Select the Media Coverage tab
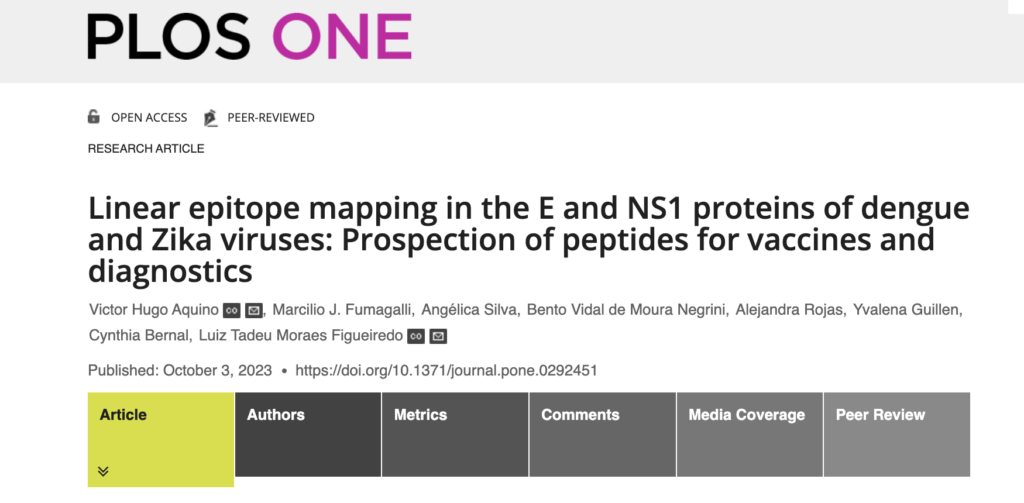 (750, 434)
